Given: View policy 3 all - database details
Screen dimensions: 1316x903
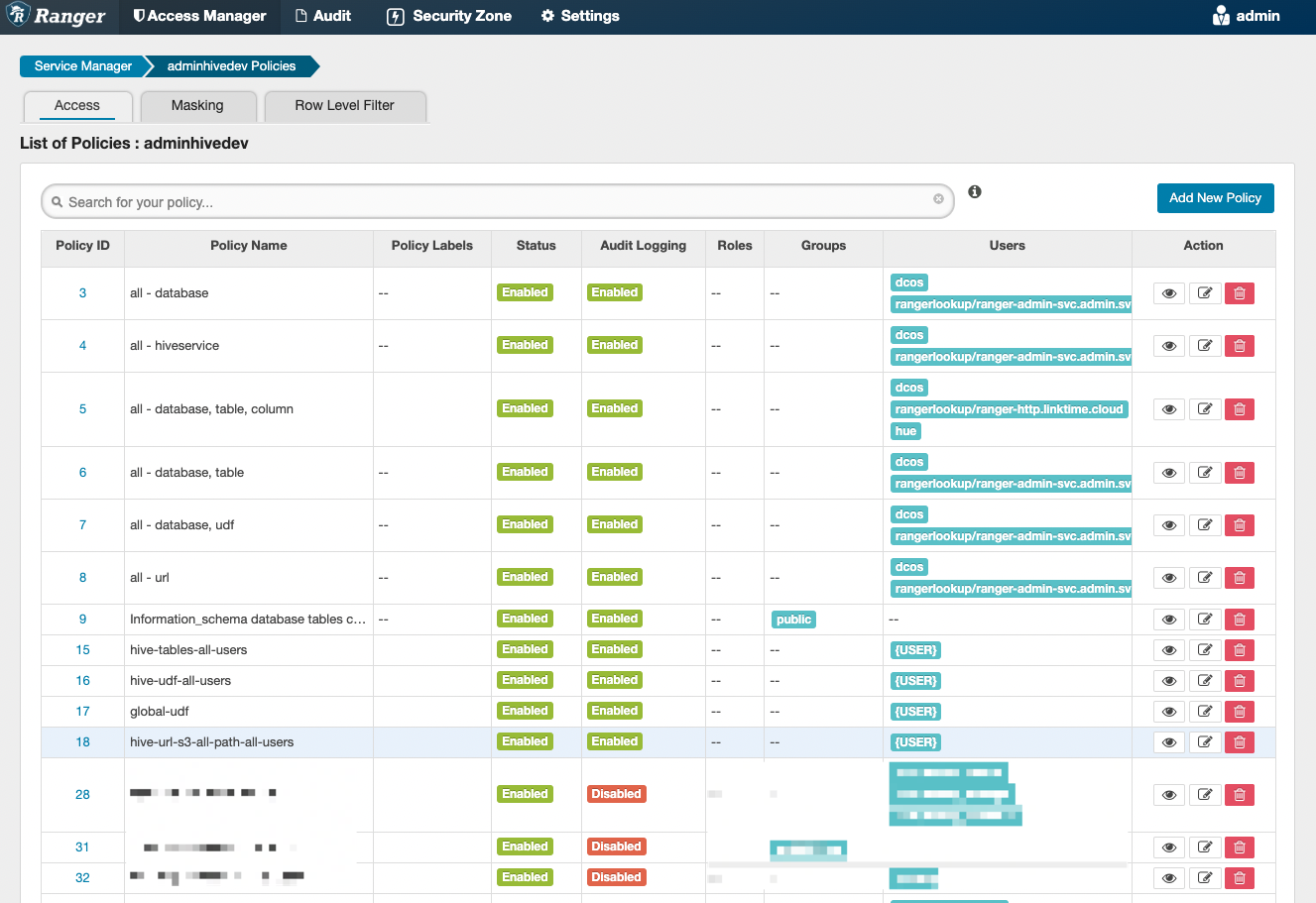Looking at the screenshot, I should 1169,293.
